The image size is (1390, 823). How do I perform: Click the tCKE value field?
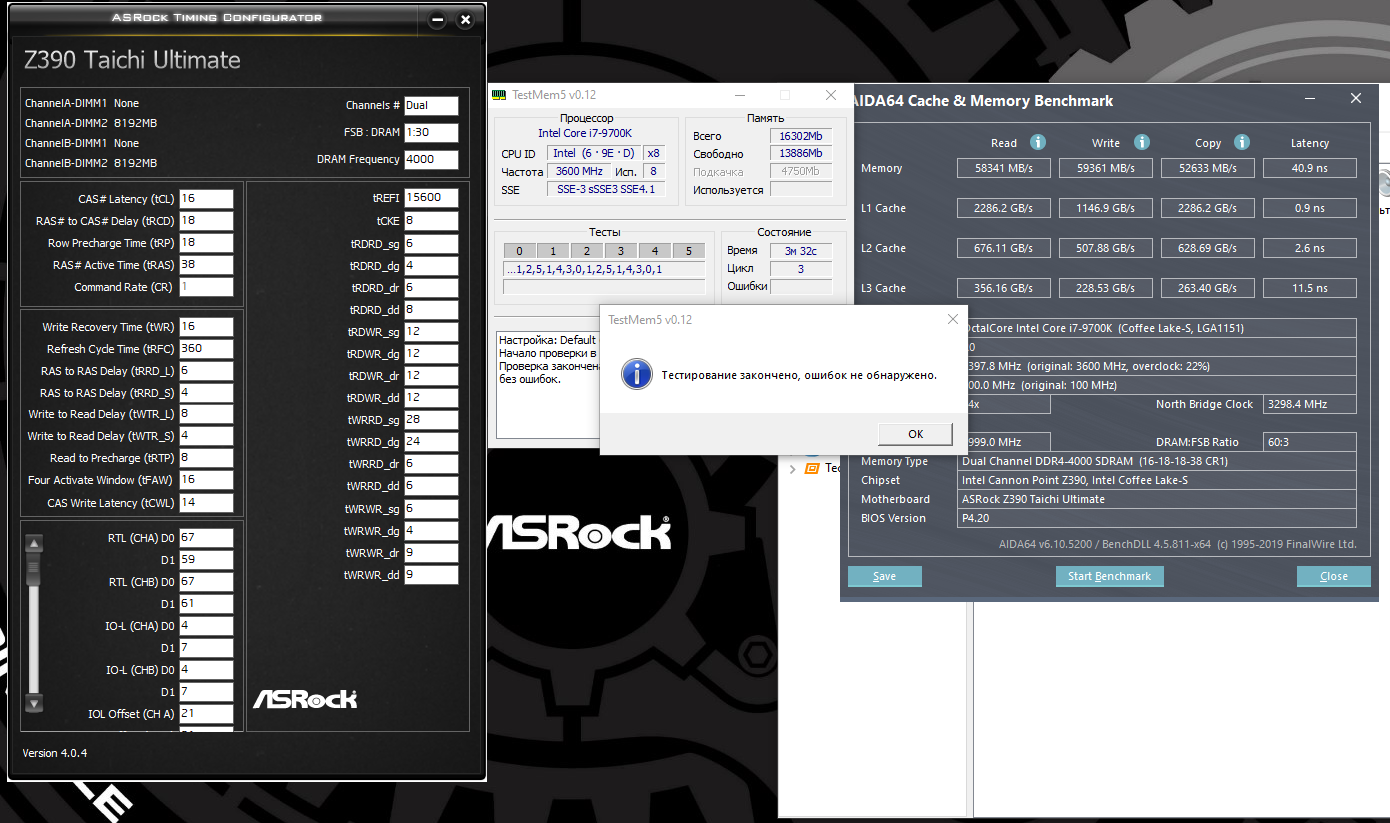(x=431, y=221)
